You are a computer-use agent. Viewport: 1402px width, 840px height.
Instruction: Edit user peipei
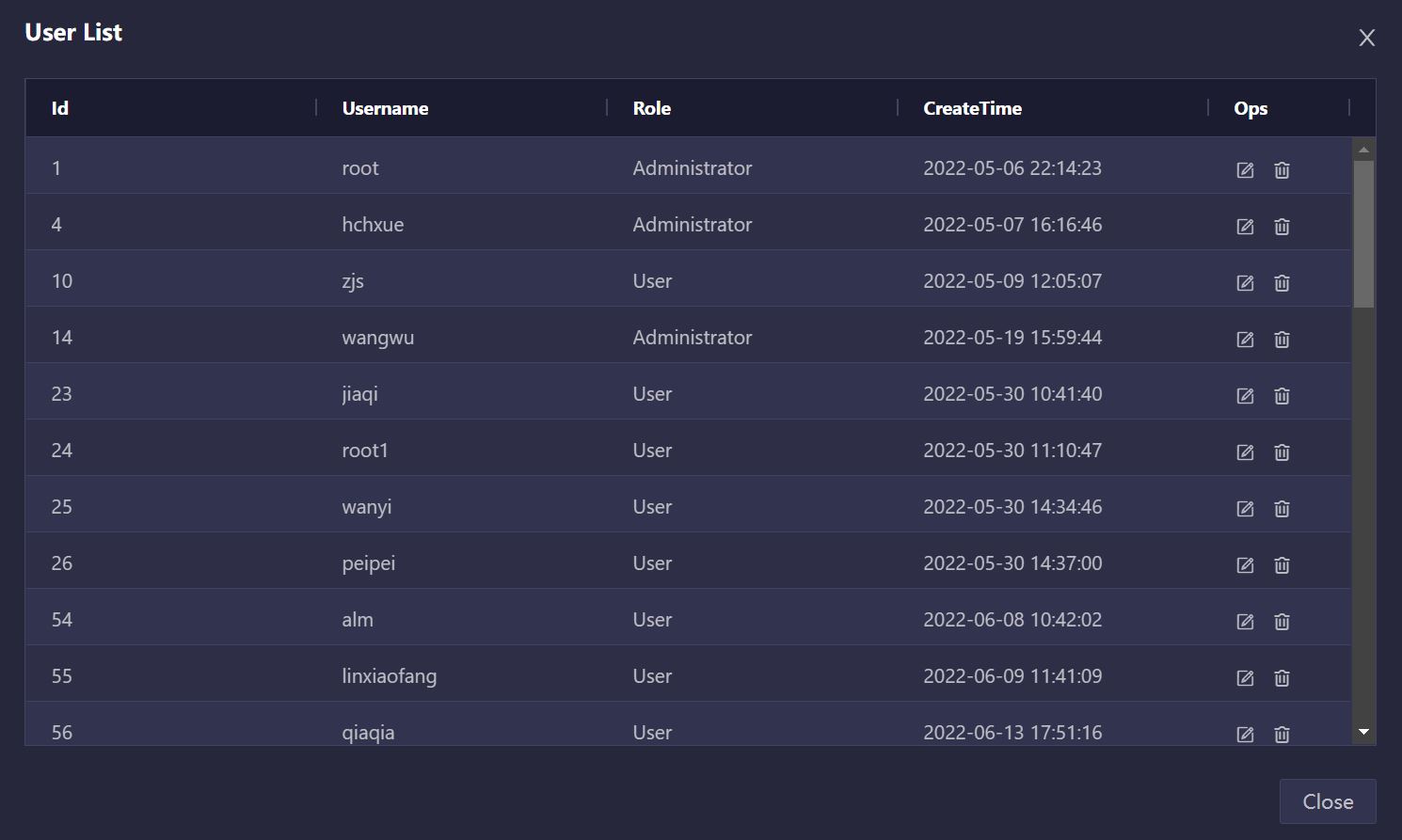tap(1245, 565)
